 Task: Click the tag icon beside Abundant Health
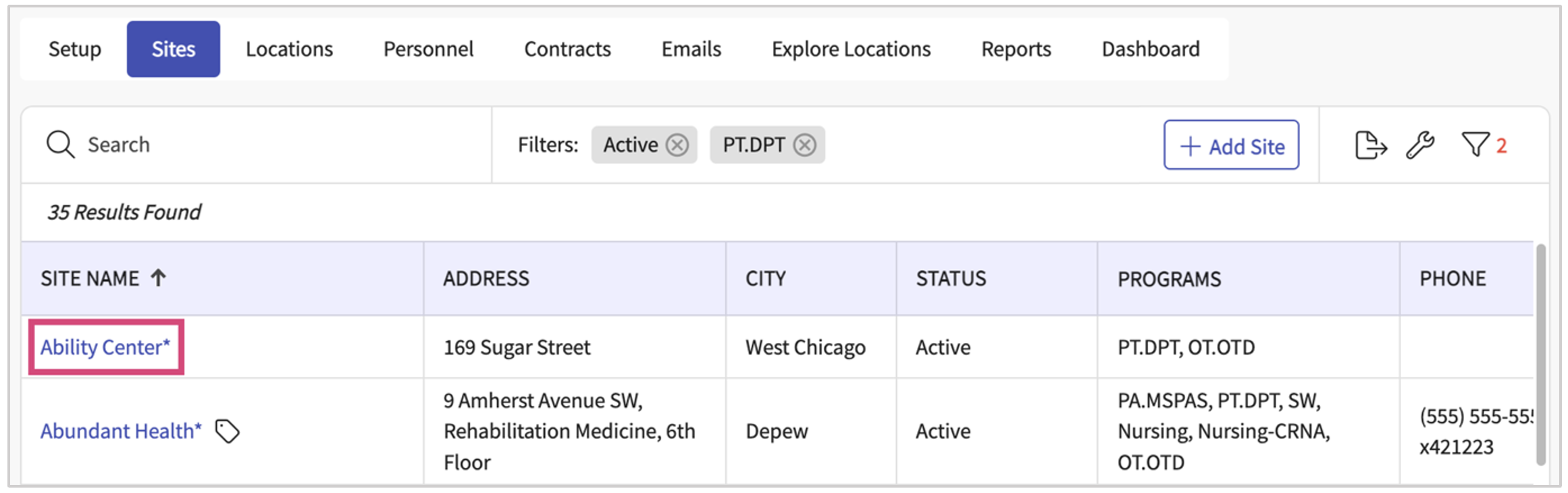pyautogui.click(x=228, y=432)
